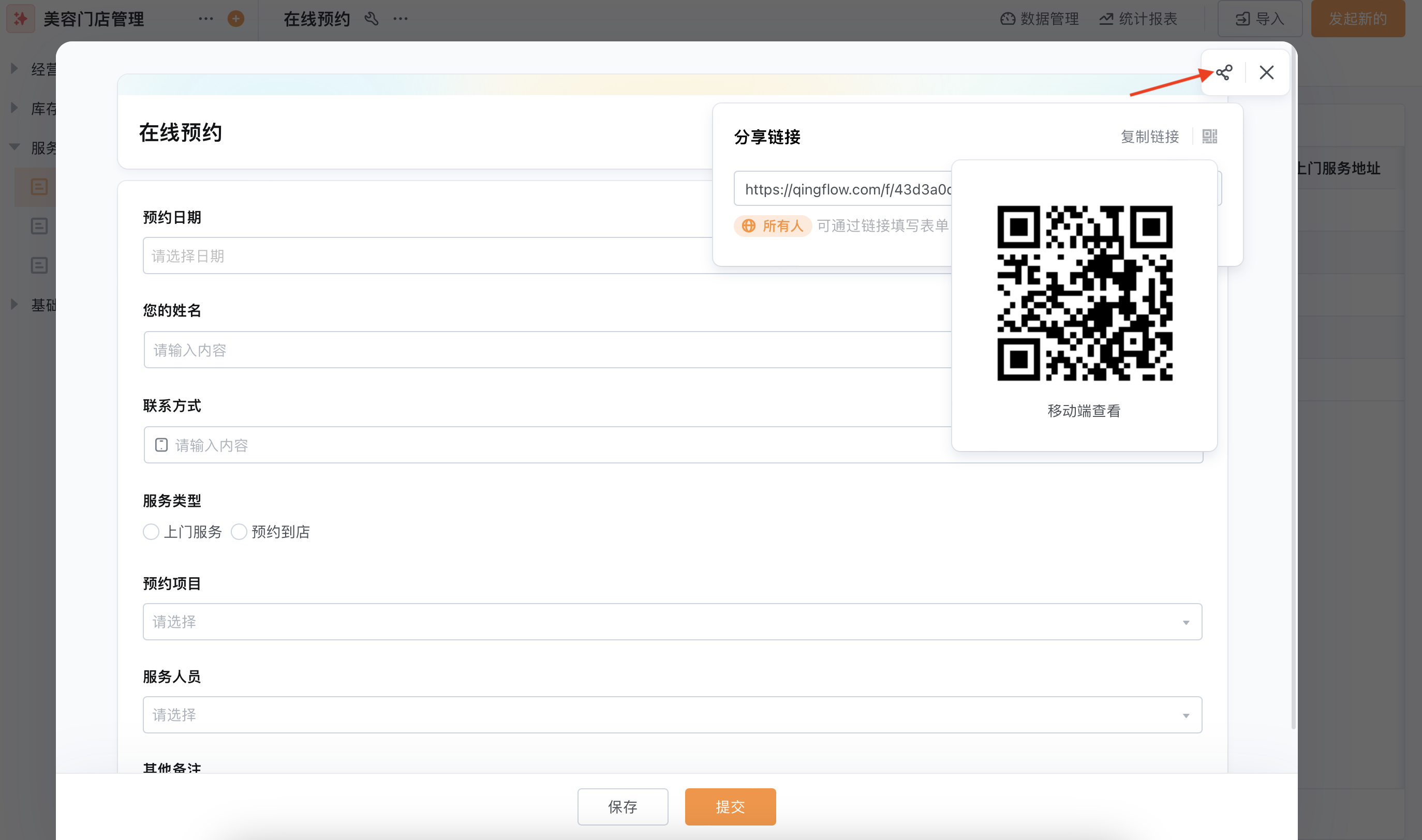
Task: Click the phone icon in 联系方式 field
Action: [161, 445]
